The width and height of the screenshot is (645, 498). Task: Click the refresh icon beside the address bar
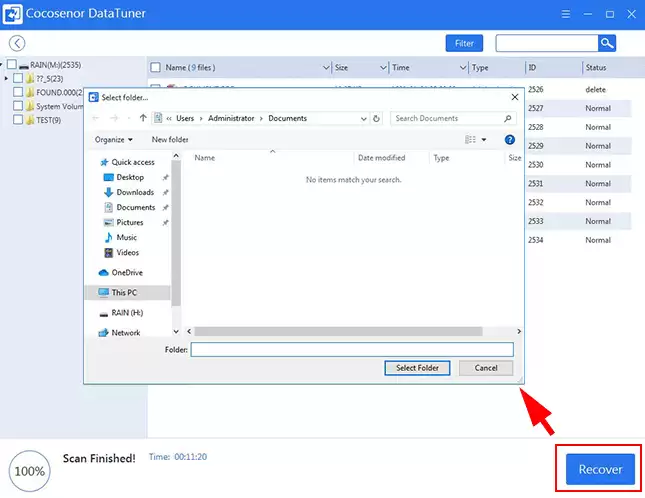click(x=376, y=118)
